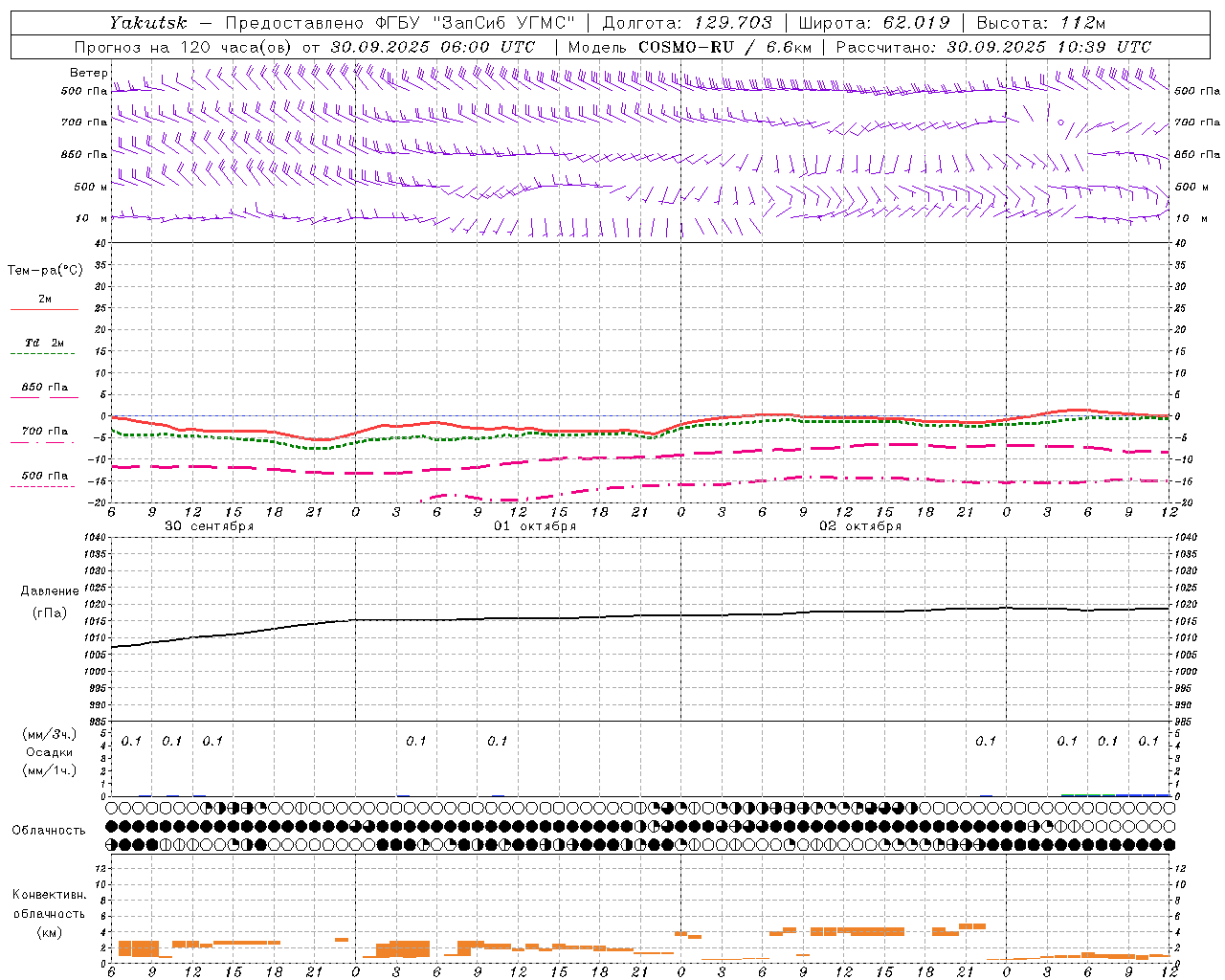The height and width of the screenshot is (980, 1225).
Task: Click the '500 м' wind level label on left axis
Action: pos(91,187)
